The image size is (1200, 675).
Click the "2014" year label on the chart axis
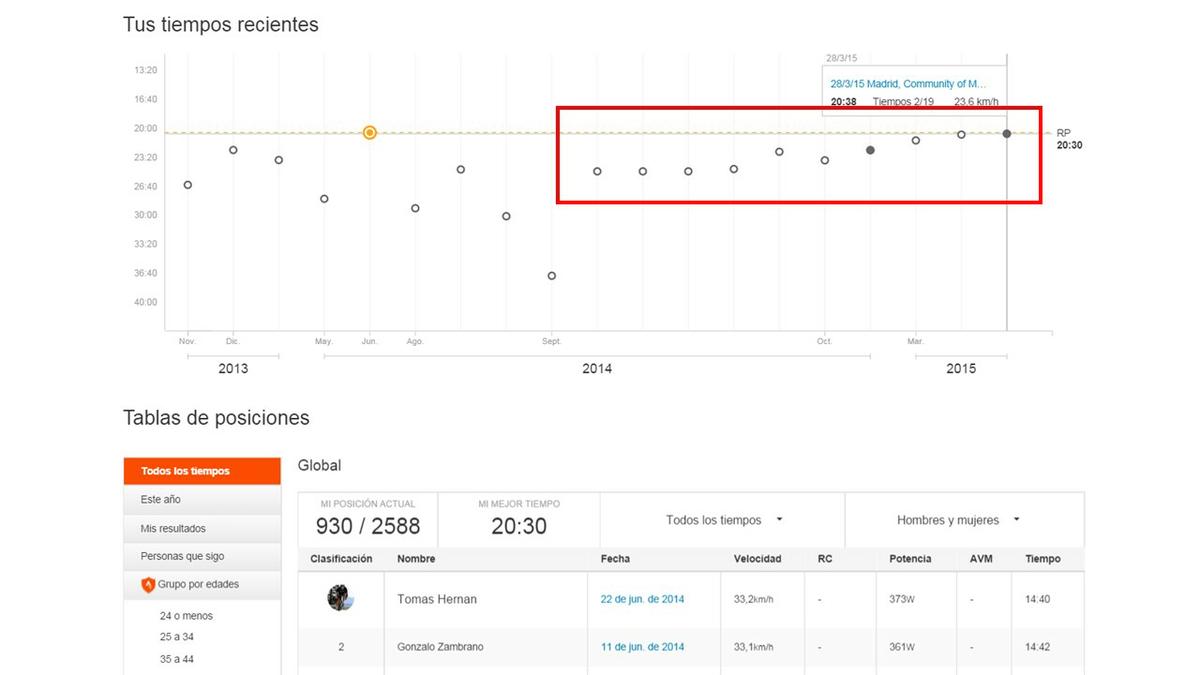point(597,368)
